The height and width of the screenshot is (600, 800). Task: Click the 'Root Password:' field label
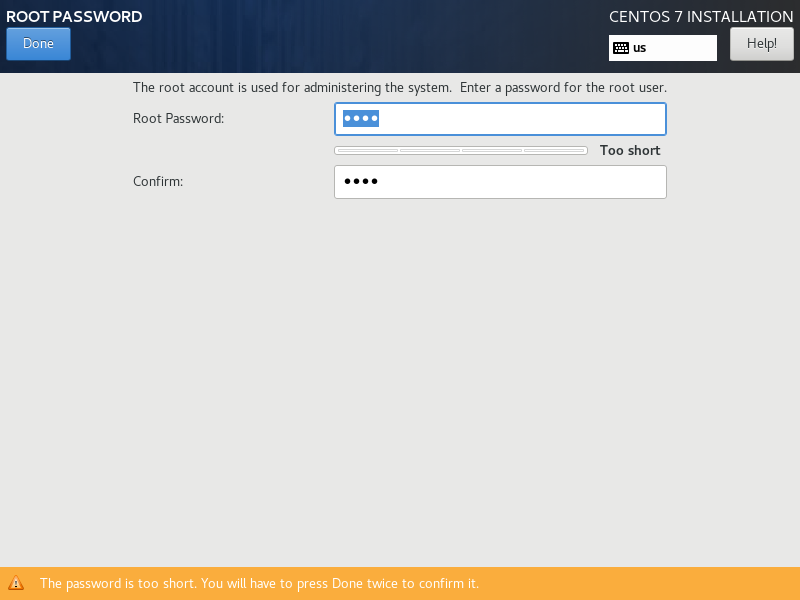pos(178,119)
